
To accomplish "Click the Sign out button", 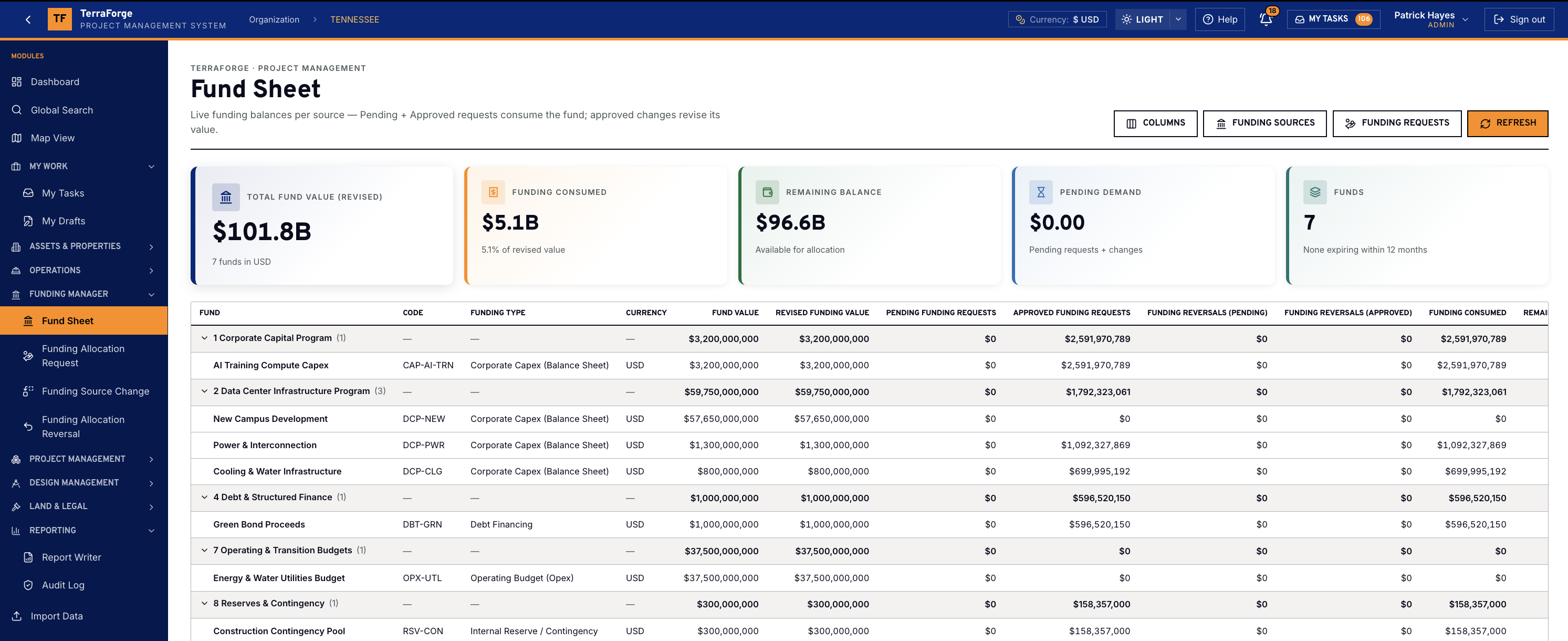I will pyautogui.click(x=1519, y=19).
